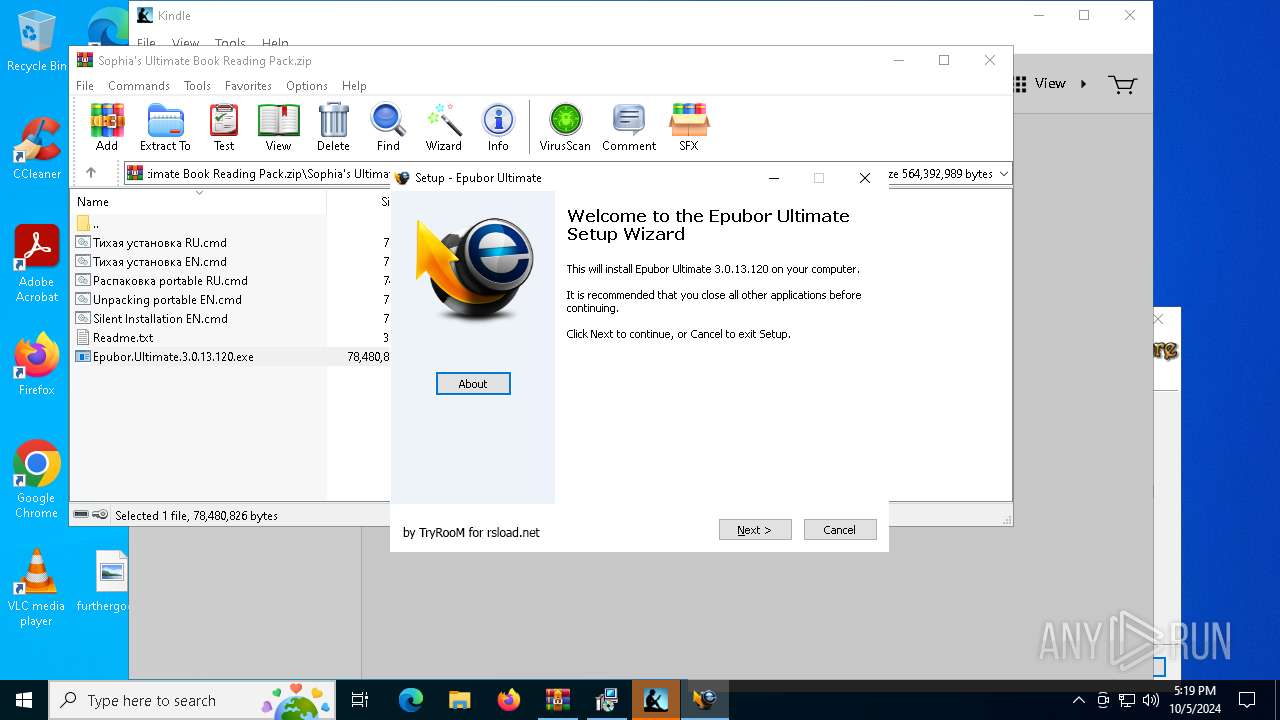Open Adobe Acrobat desktop shortcut
The height and width of the screenshot is (720, 1280).
click(x=36, y=264)
